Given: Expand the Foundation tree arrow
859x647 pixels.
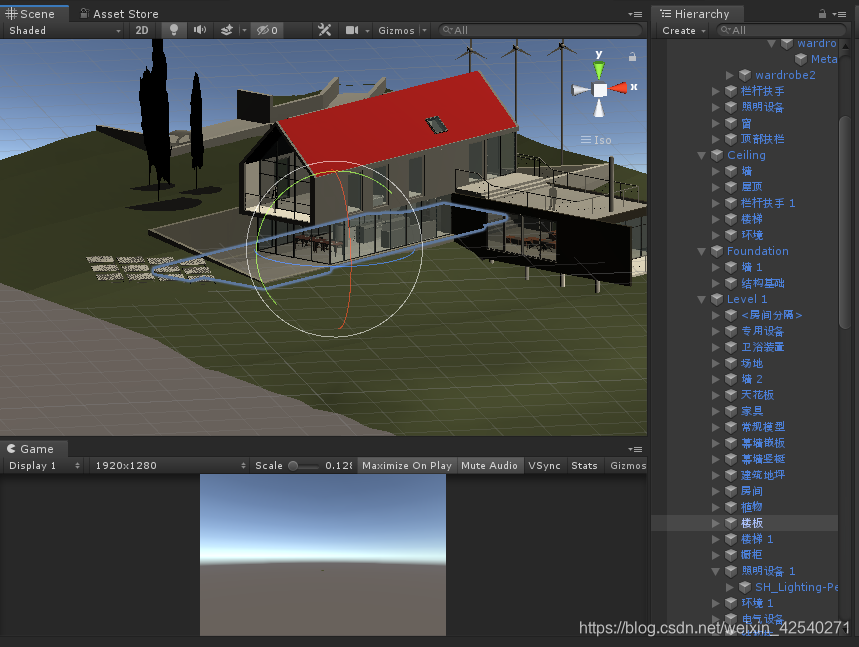Looking at the screenshot, I should (x=701, y=251).
